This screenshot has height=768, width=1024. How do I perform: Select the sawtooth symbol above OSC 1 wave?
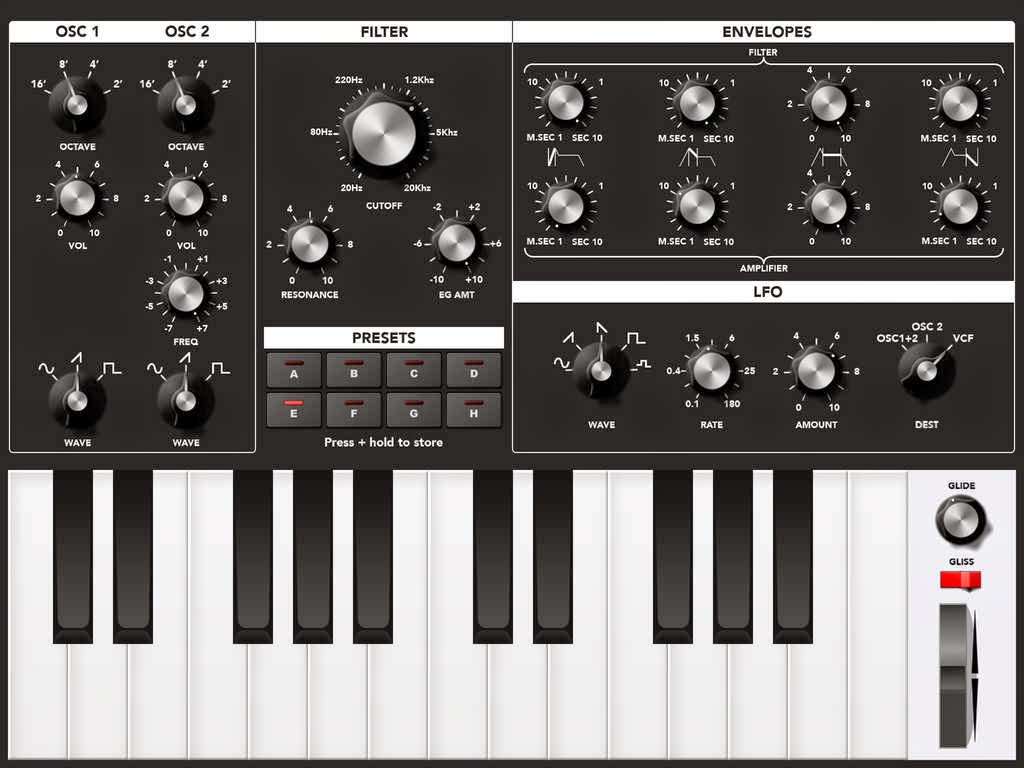(x=77, y=357)
